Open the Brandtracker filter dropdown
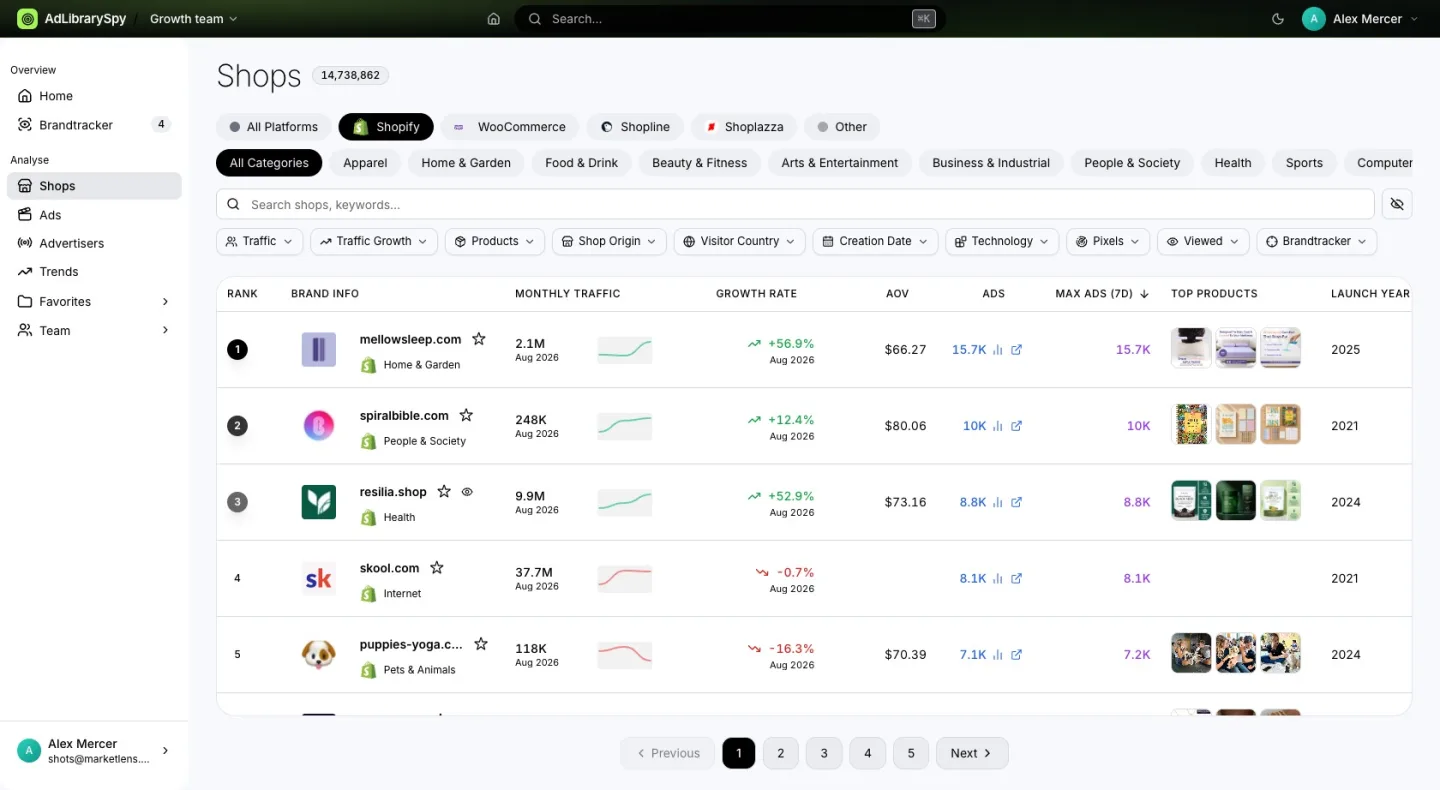 [1316, 241]
